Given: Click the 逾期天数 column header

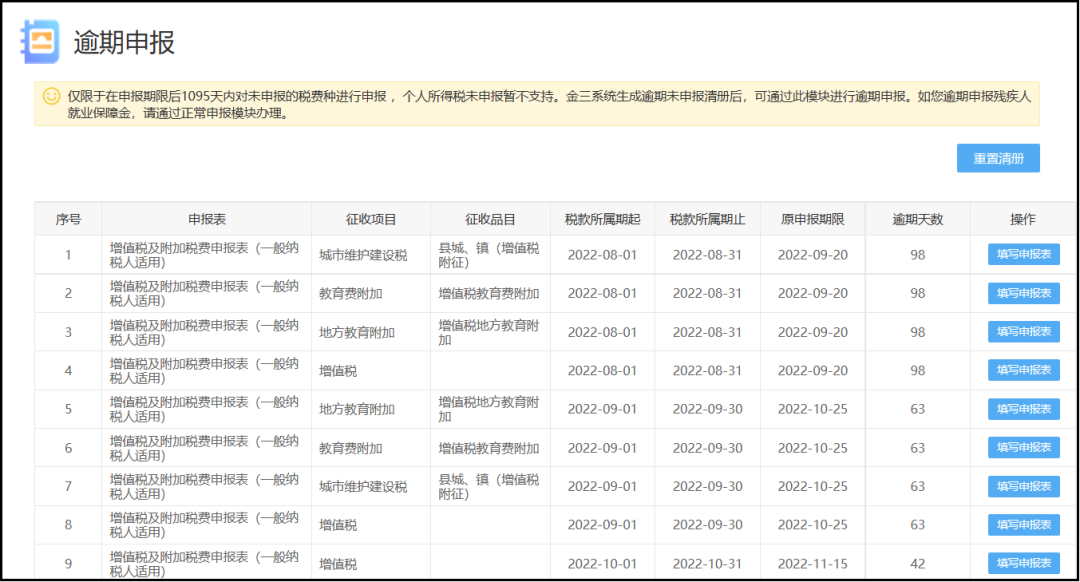Looking at the screenshot, I should (917, 219).
